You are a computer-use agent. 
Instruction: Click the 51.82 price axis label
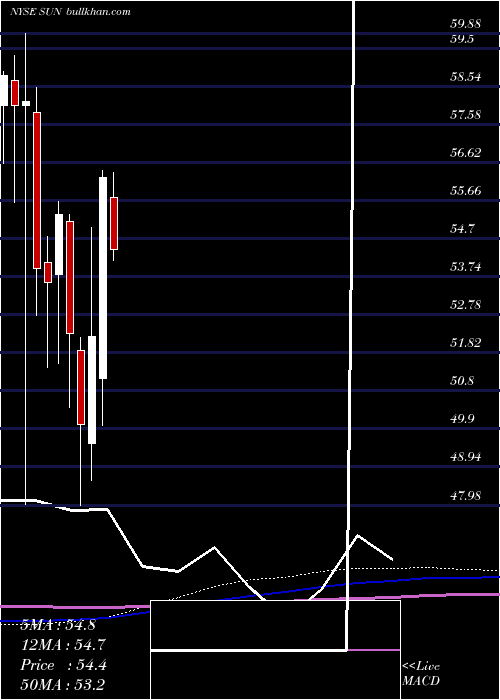(x=465, y=343)
